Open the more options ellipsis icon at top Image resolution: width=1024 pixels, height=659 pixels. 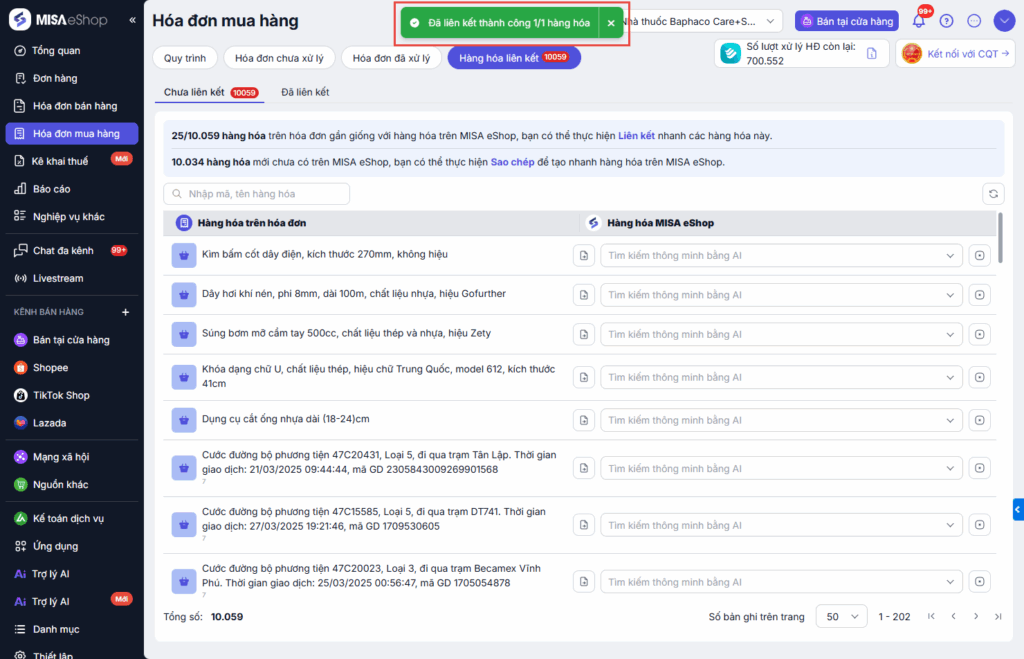(974, 21)
